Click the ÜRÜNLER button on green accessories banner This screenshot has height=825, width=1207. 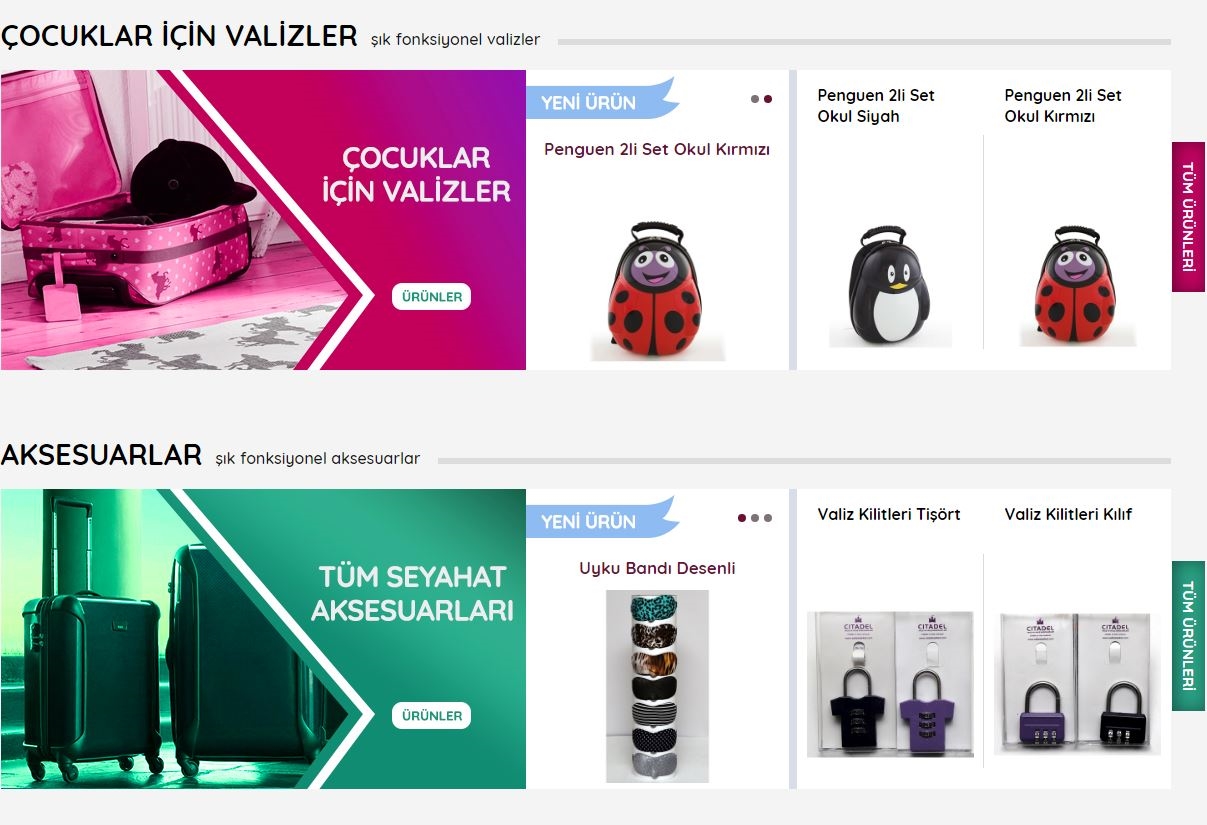(431, 716)
